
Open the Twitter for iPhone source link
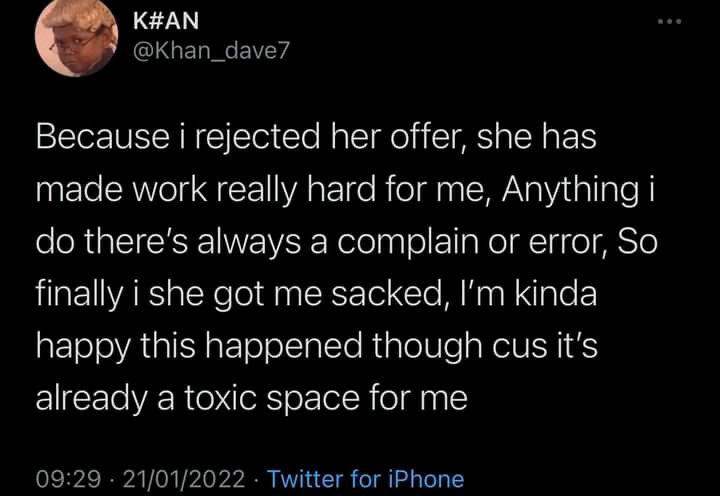[366, 479]
